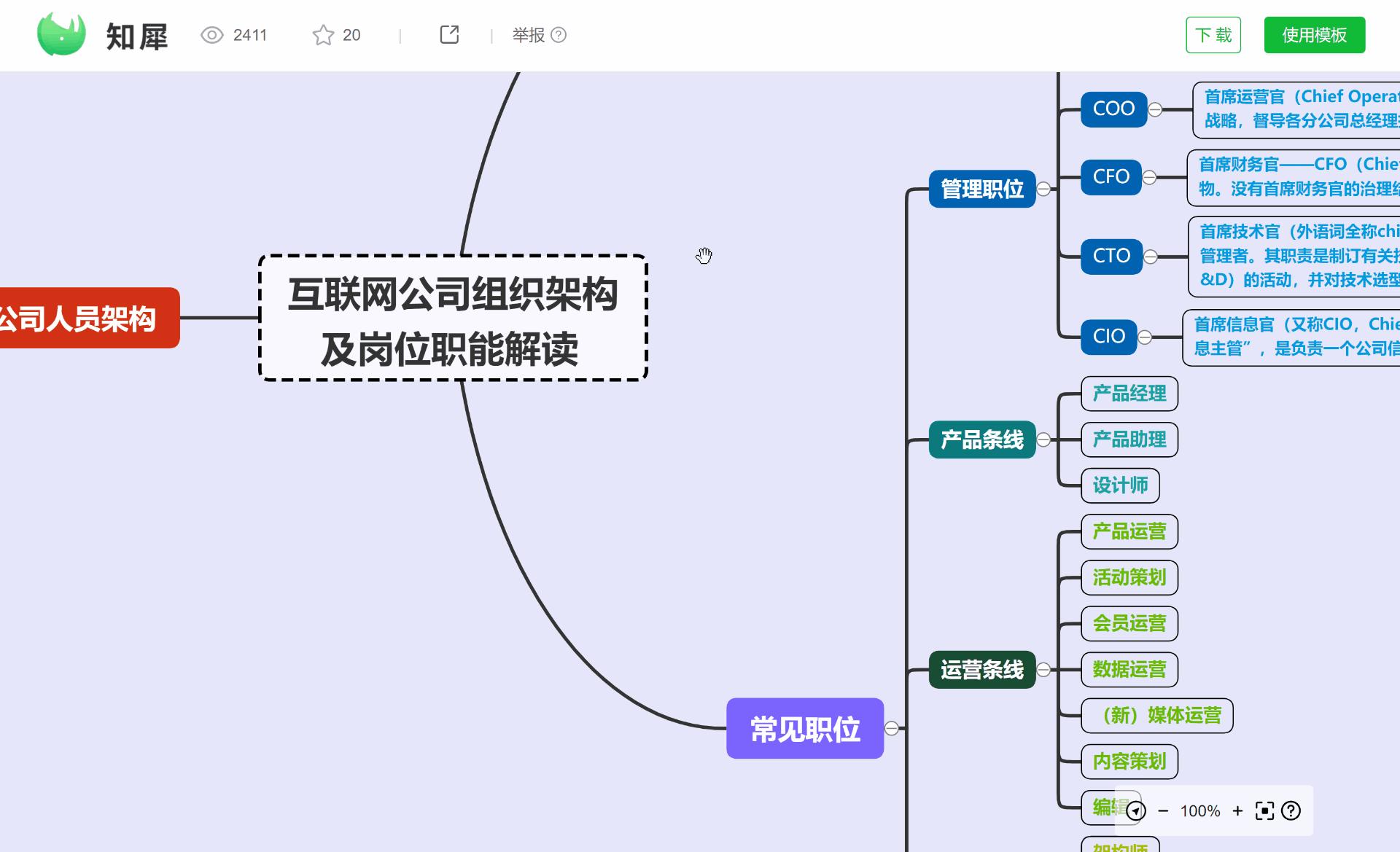Click the green 使用模板 button
Image resolution: width=1400 pixels, height=852 pixels.
tap(1314, 35)
